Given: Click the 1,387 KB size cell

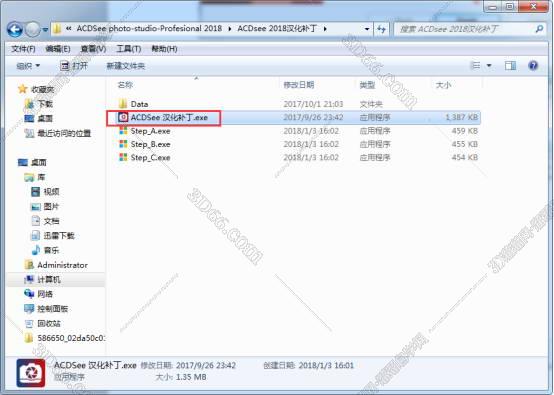Looking at the screenshot, I should [x=462, y=117].
